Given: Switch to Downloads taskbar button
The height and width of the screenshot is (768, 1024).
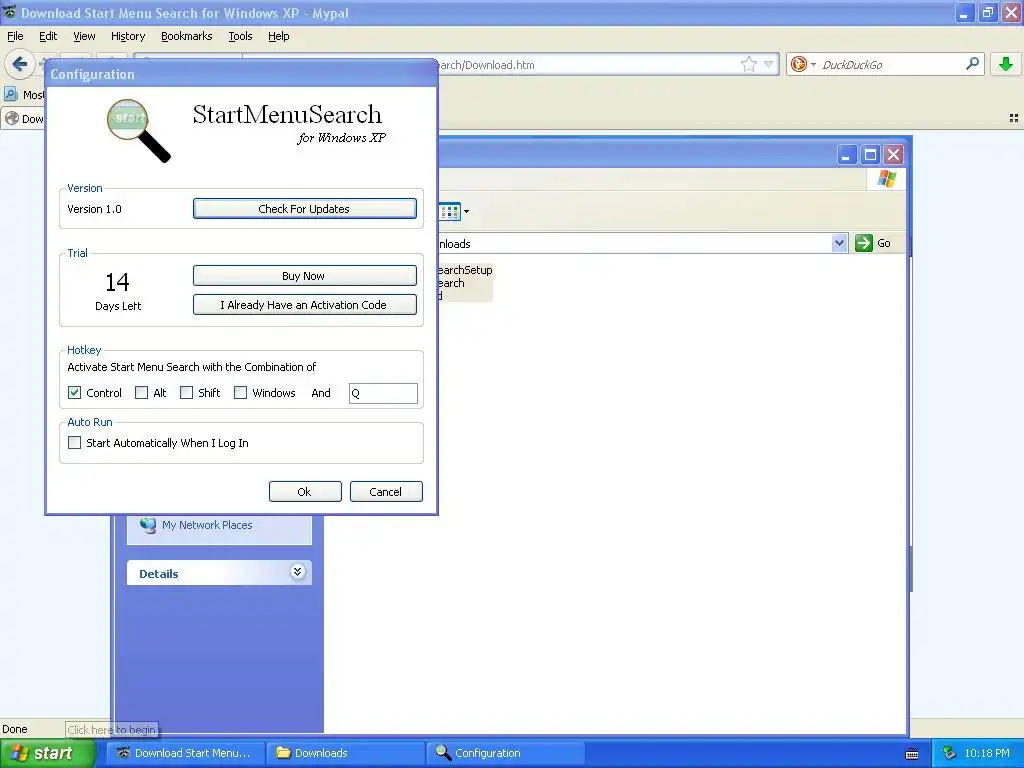Looking at the screenshot, I should click(346, 753).
